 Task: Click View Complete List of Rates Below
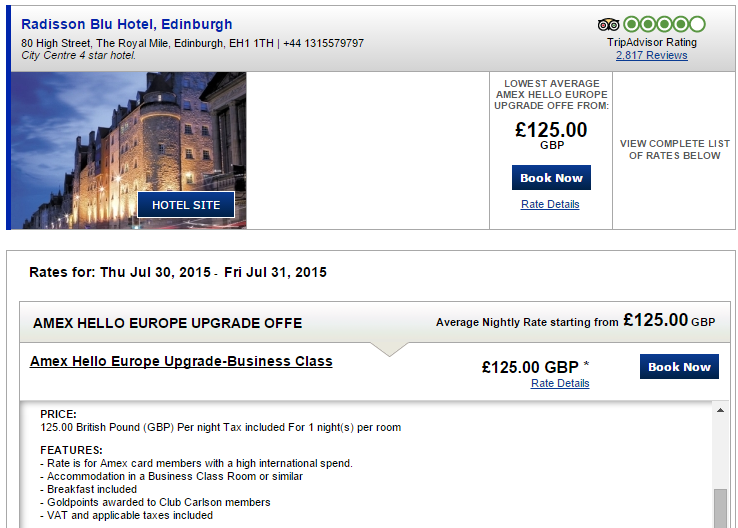pos(674,150)
